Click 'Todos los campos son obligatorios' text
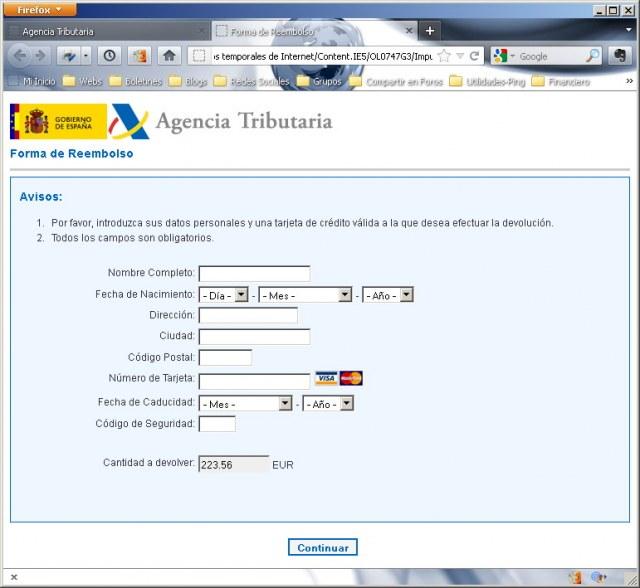 point(132,237)
